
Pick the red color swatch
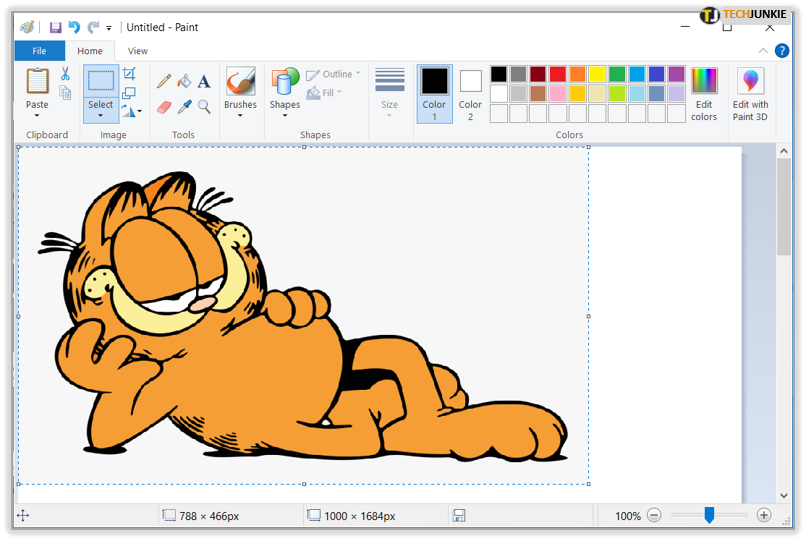[x=558, y=74]
